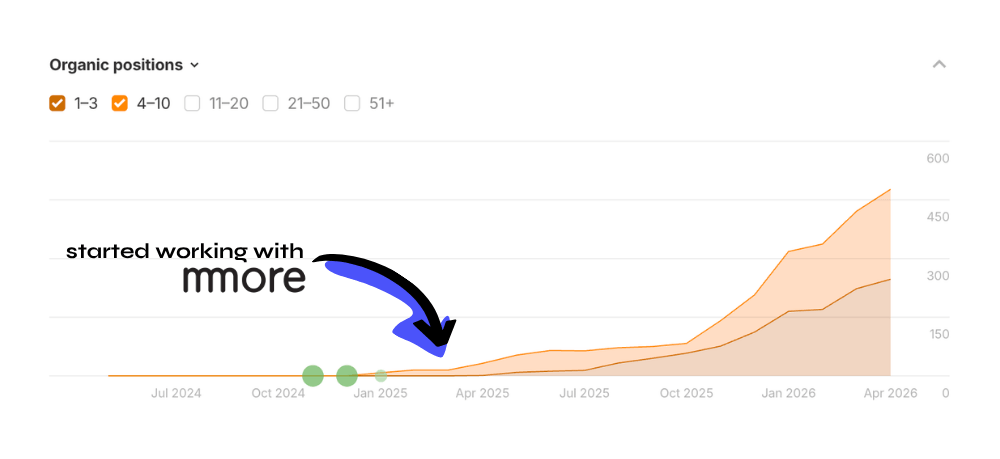Uncheck the 1–3 positions checkbox
The height and width of the screenshot is (459, 1000).
(x=57, y=103)
